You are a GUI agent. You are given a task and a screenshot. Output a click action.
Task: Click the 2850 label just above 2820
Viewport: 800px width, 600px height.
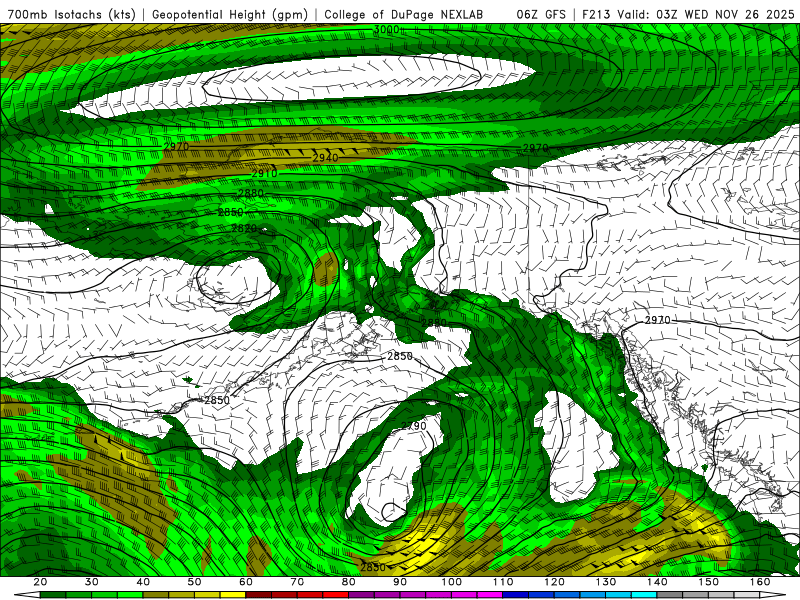[231, 212]
